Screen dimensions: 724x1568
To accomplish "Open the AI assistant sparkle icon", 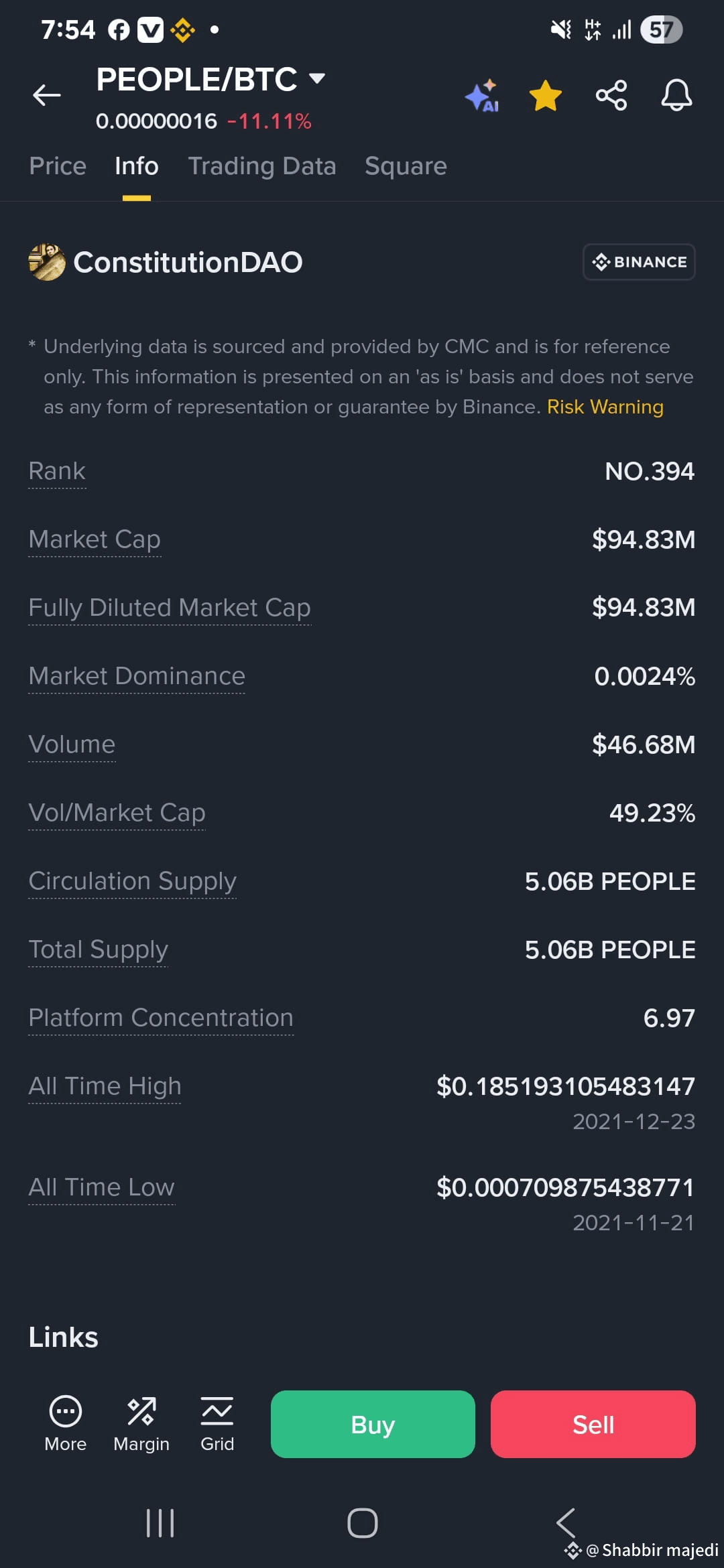I will 482,96.
